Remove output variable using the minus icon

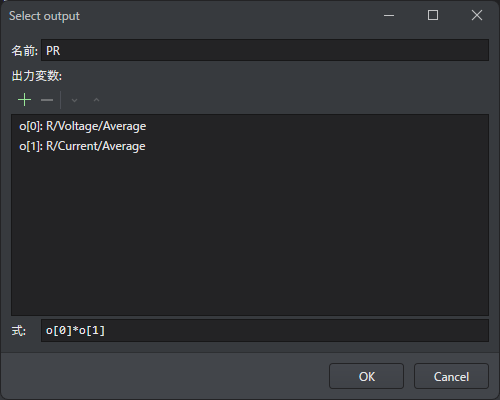[47, 100]
